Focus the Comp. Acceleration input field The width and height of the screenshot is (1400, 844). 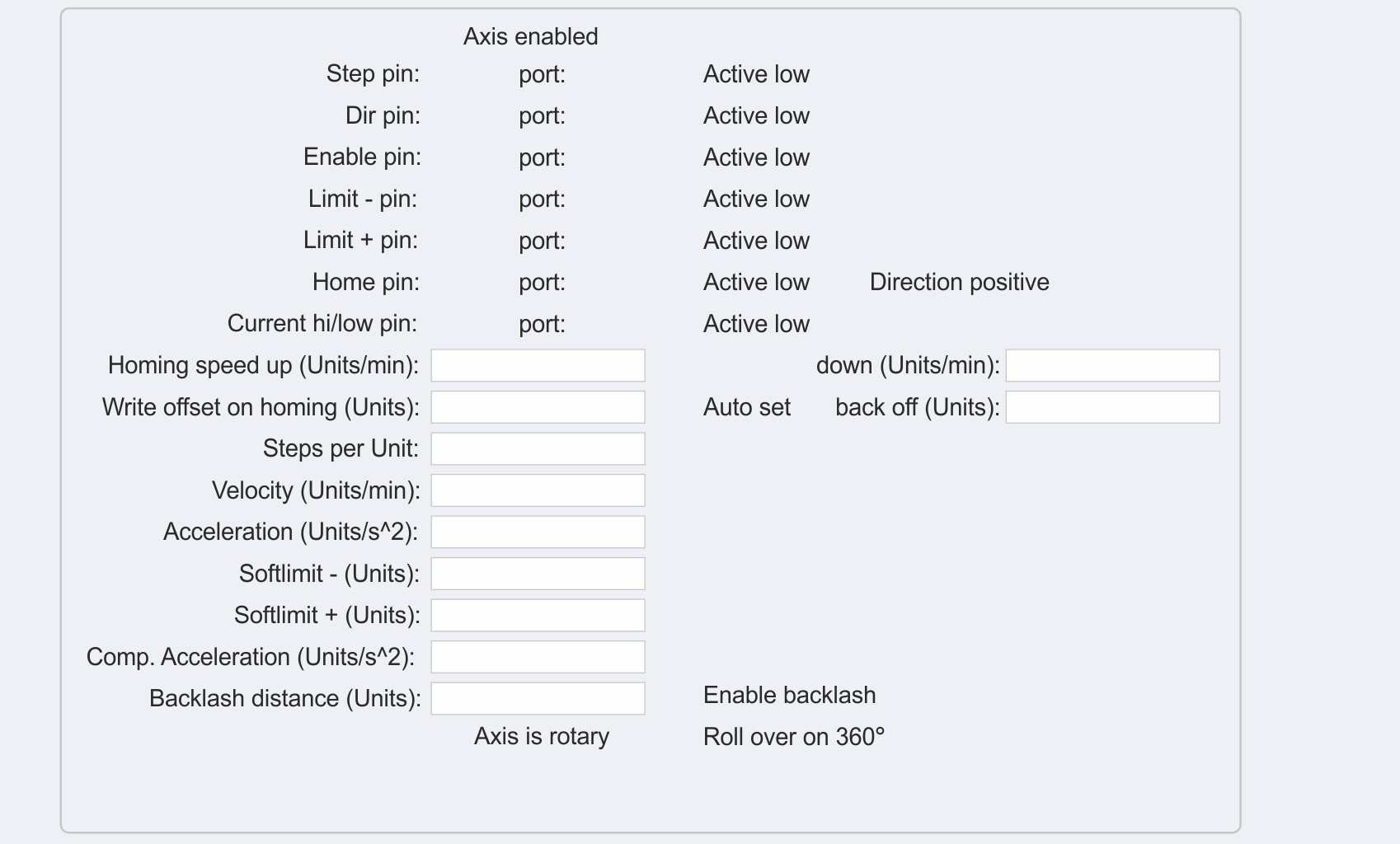click(538, 657)
